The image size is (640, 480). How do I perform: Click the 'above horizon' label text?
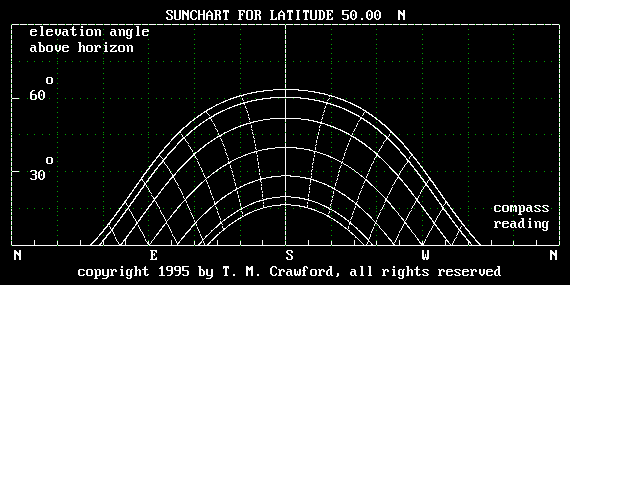[81, 47]
